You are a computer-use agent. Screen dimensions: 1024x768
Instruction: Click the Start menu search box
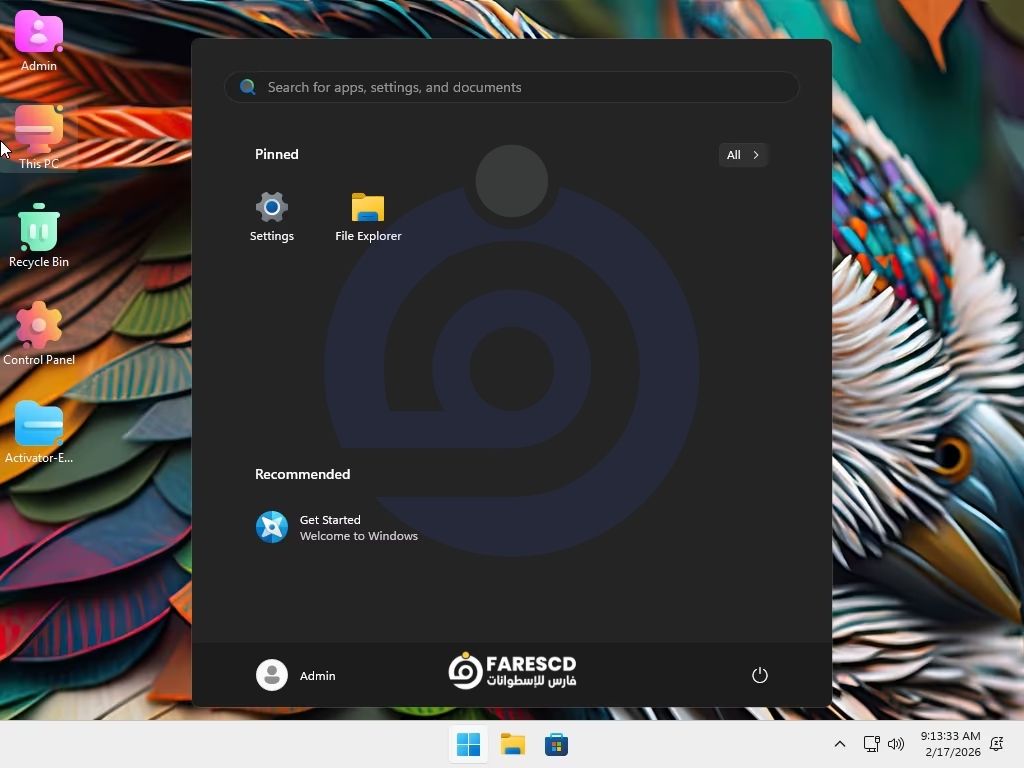pyautogui.click(x=512, y=87)
